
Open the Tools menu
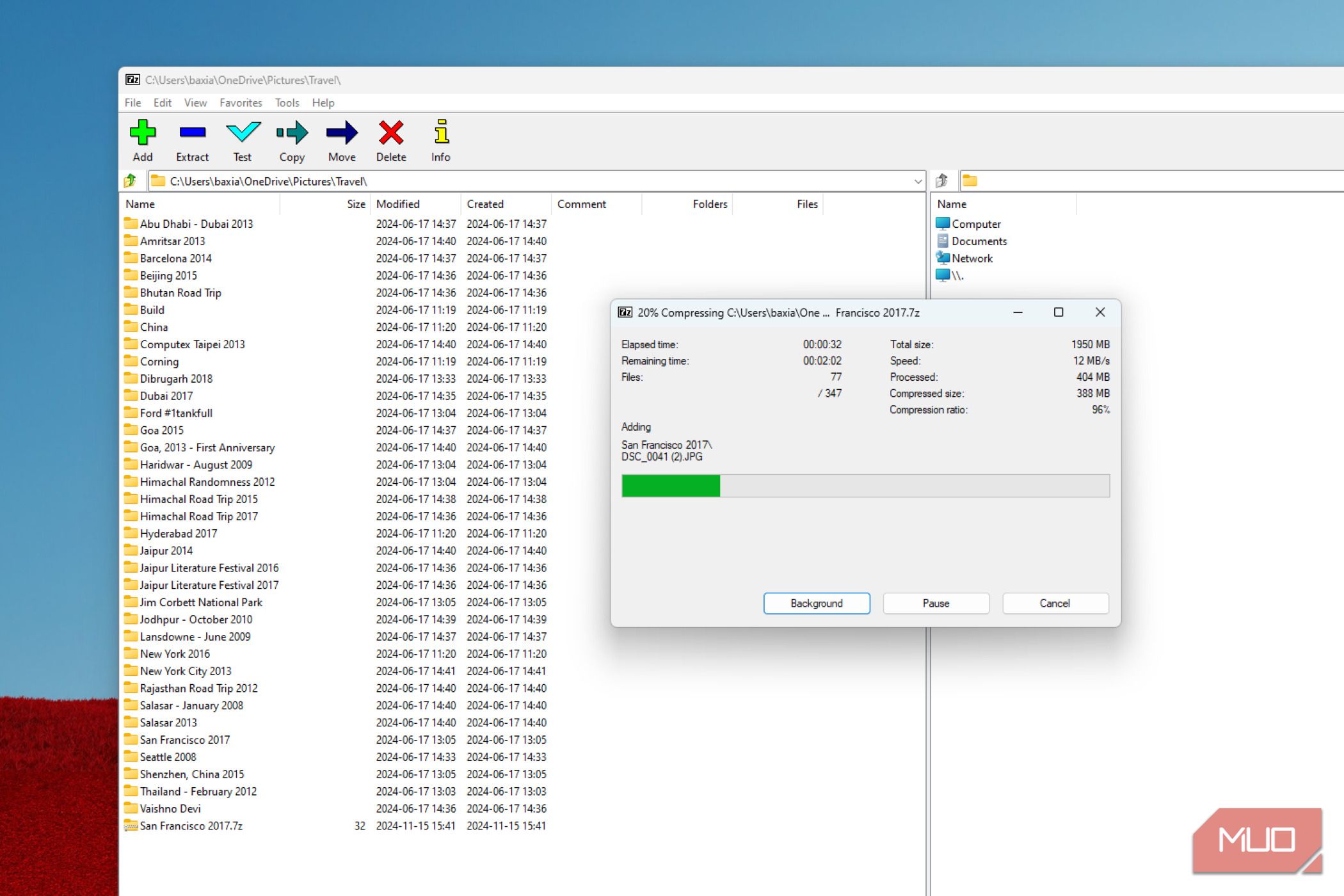[287, 103]
